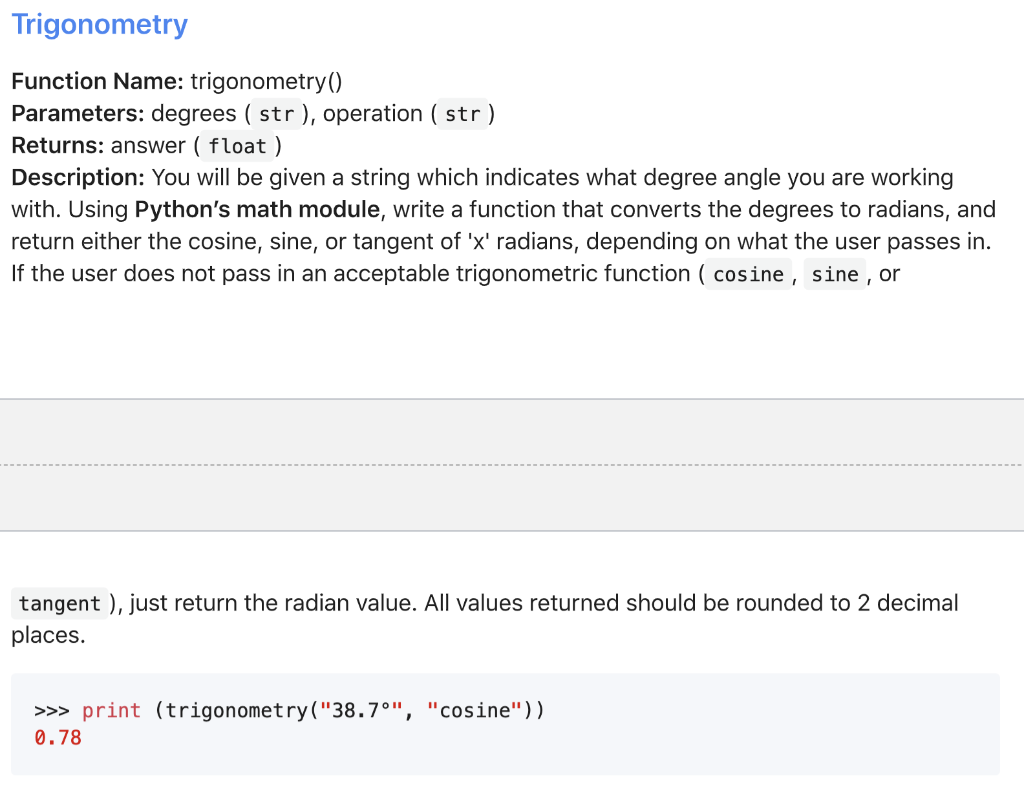The image size is (1024, 789).
Task: Click the cosine inline code chip
Action: (748, 274)
